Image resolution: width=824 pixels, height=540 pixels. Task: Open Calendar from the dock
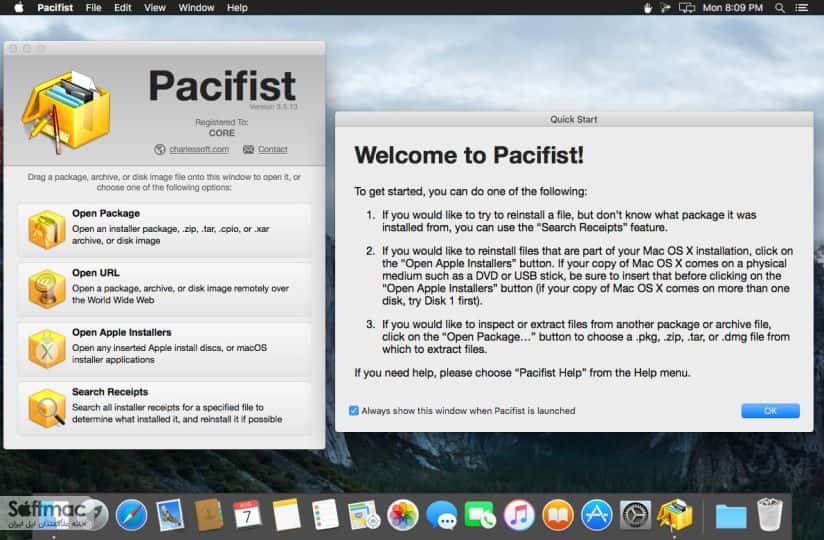247,515
